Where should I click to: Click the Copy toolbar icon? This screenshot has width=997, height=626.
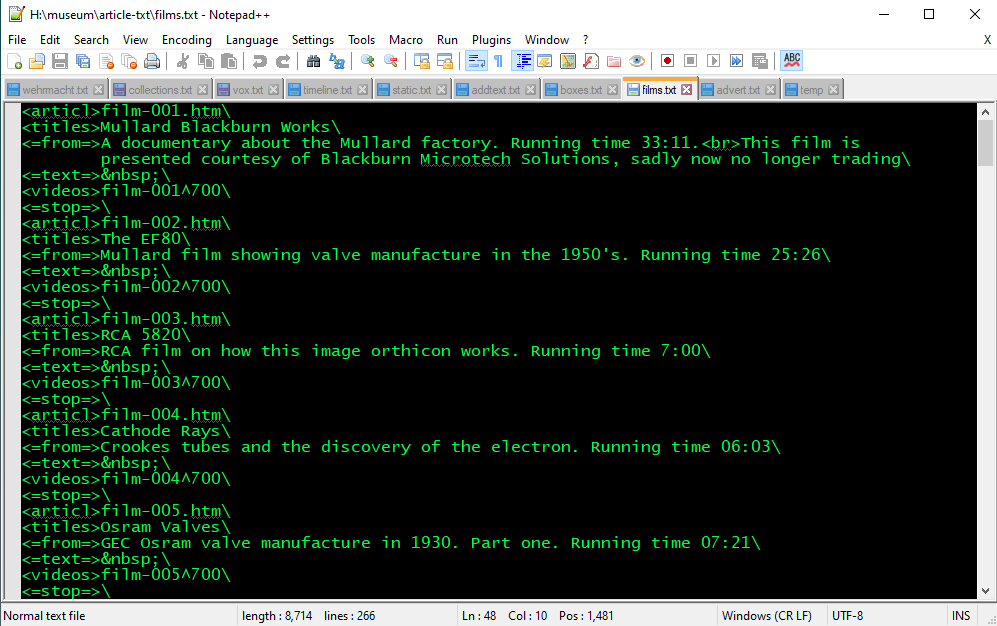pos(205,61)
